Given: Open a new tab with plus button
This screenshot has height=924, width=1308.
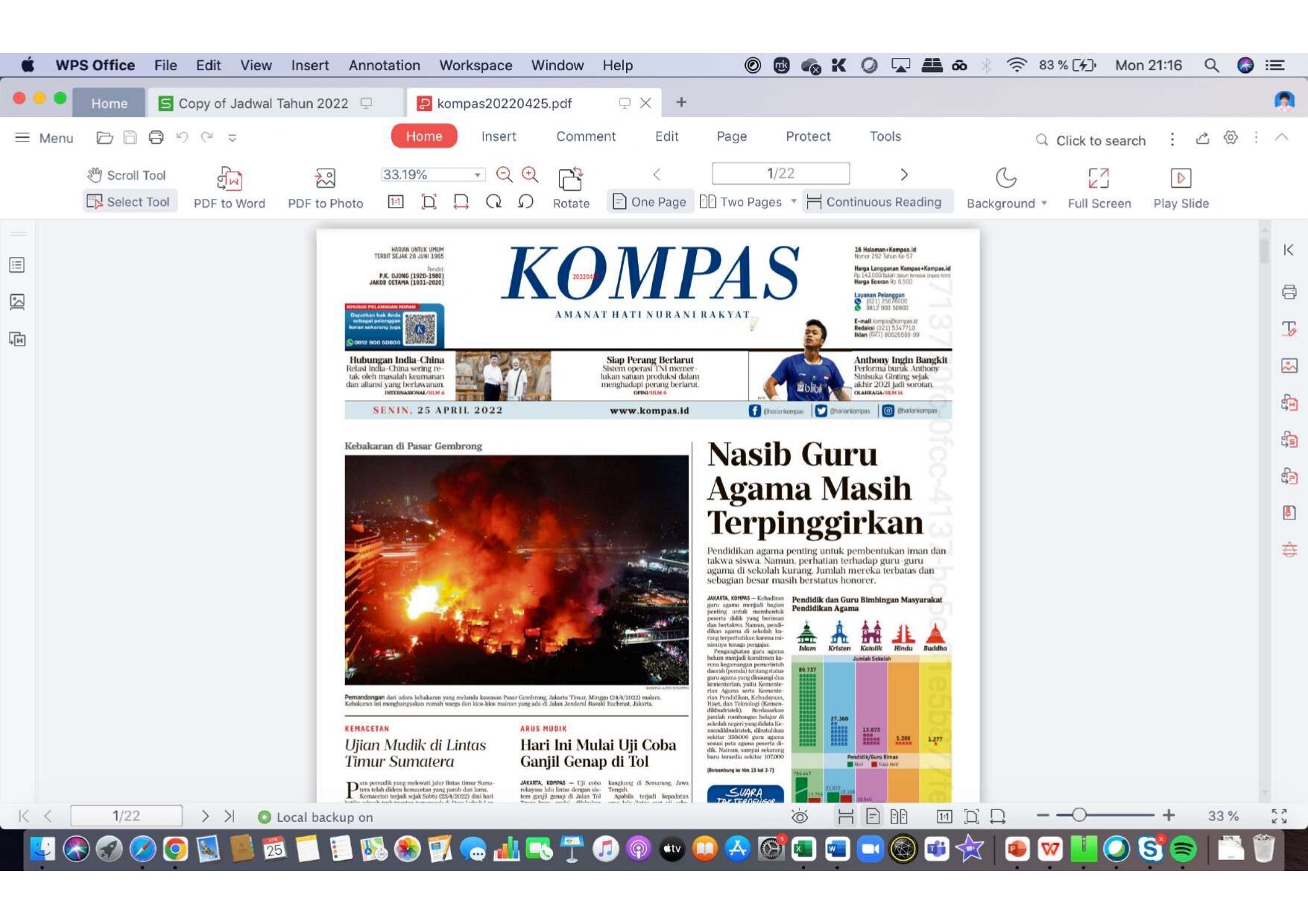Looking at the screenshot, I should point(680,103).
